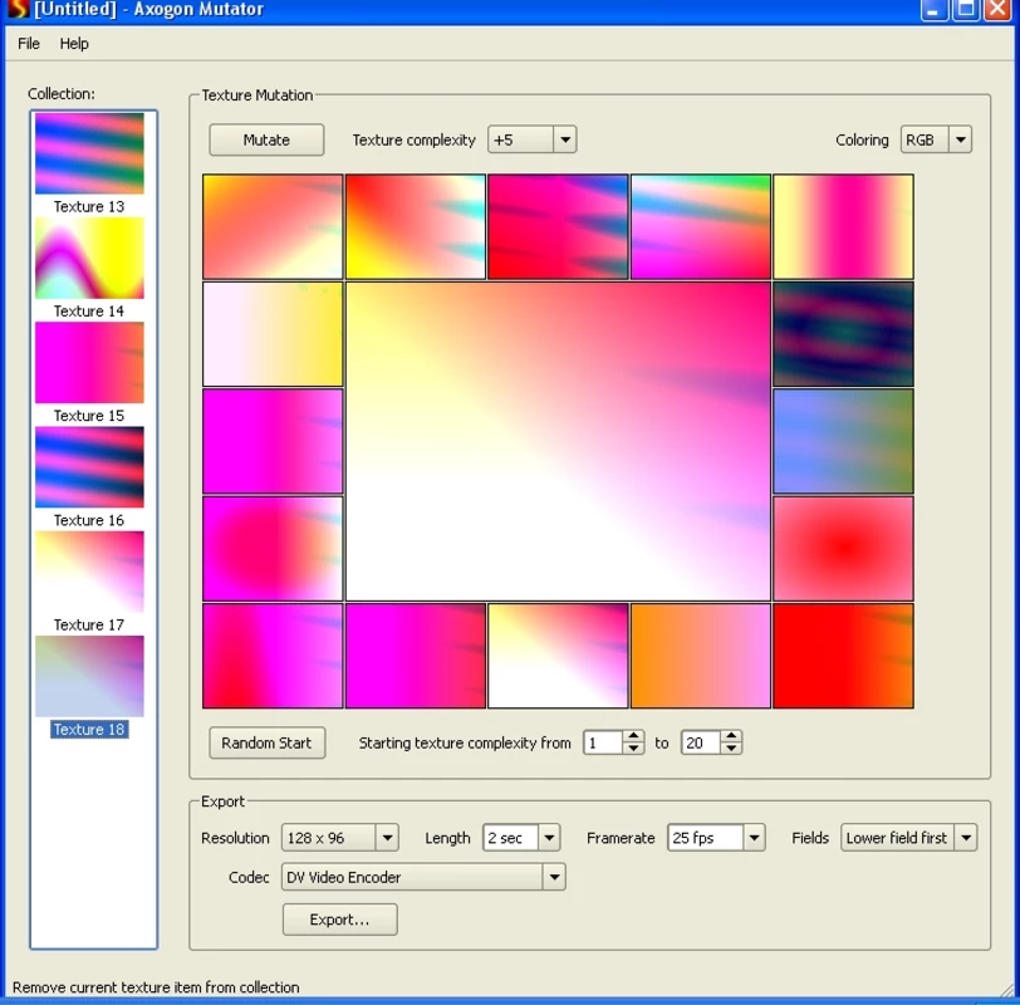The width and height of the screenshot is (1020, 1005).
Task: Open the Framerate dropdown showing 25 fps
Action: (754, 837)
